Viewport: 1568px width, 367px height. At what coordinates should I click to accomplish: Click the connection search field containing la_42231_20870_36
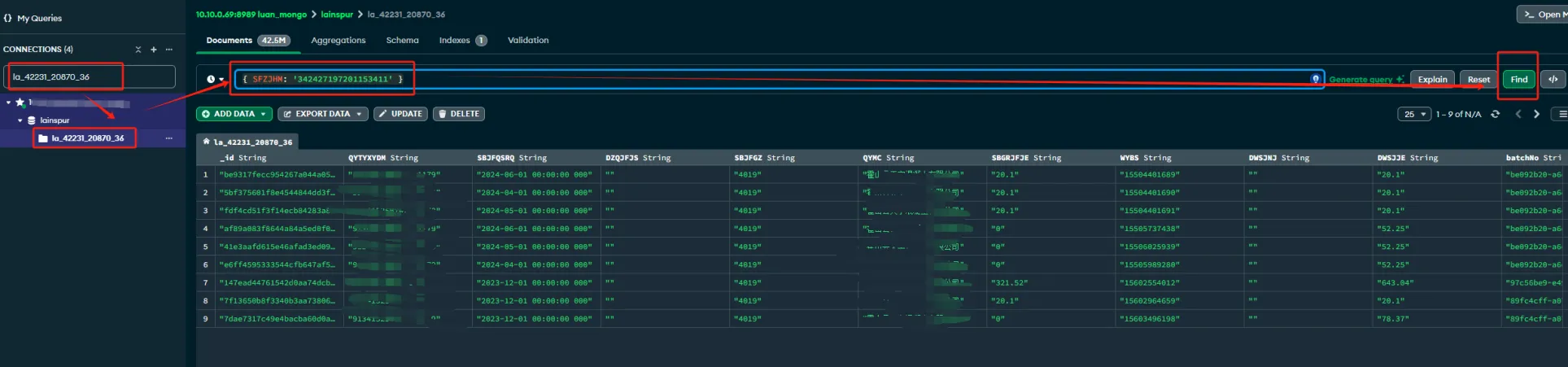pos(91,76)
